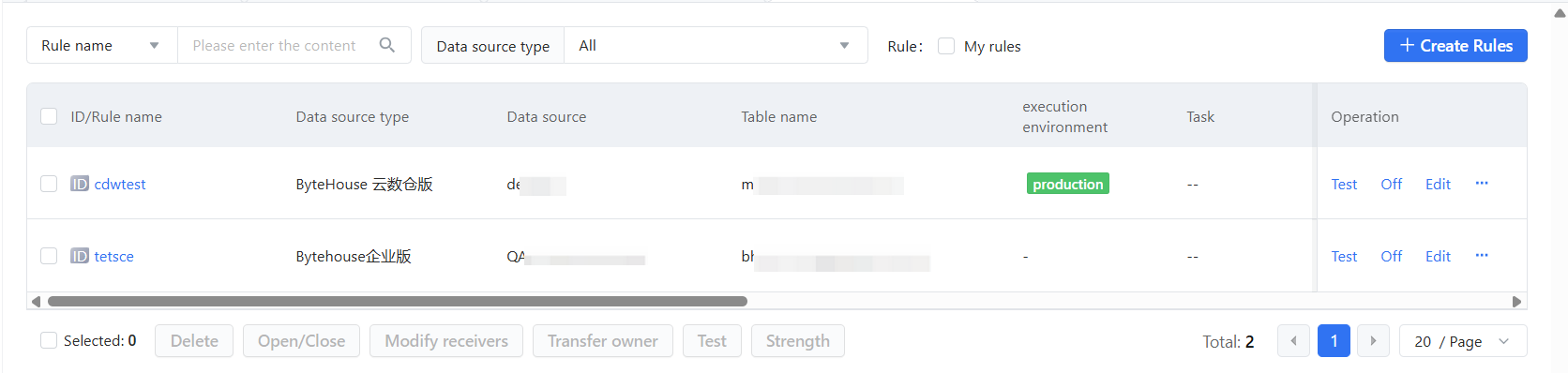The image size is (1568, 373).
Task: Open the 20 / Page size dropdown
Action: point(1463,341)
